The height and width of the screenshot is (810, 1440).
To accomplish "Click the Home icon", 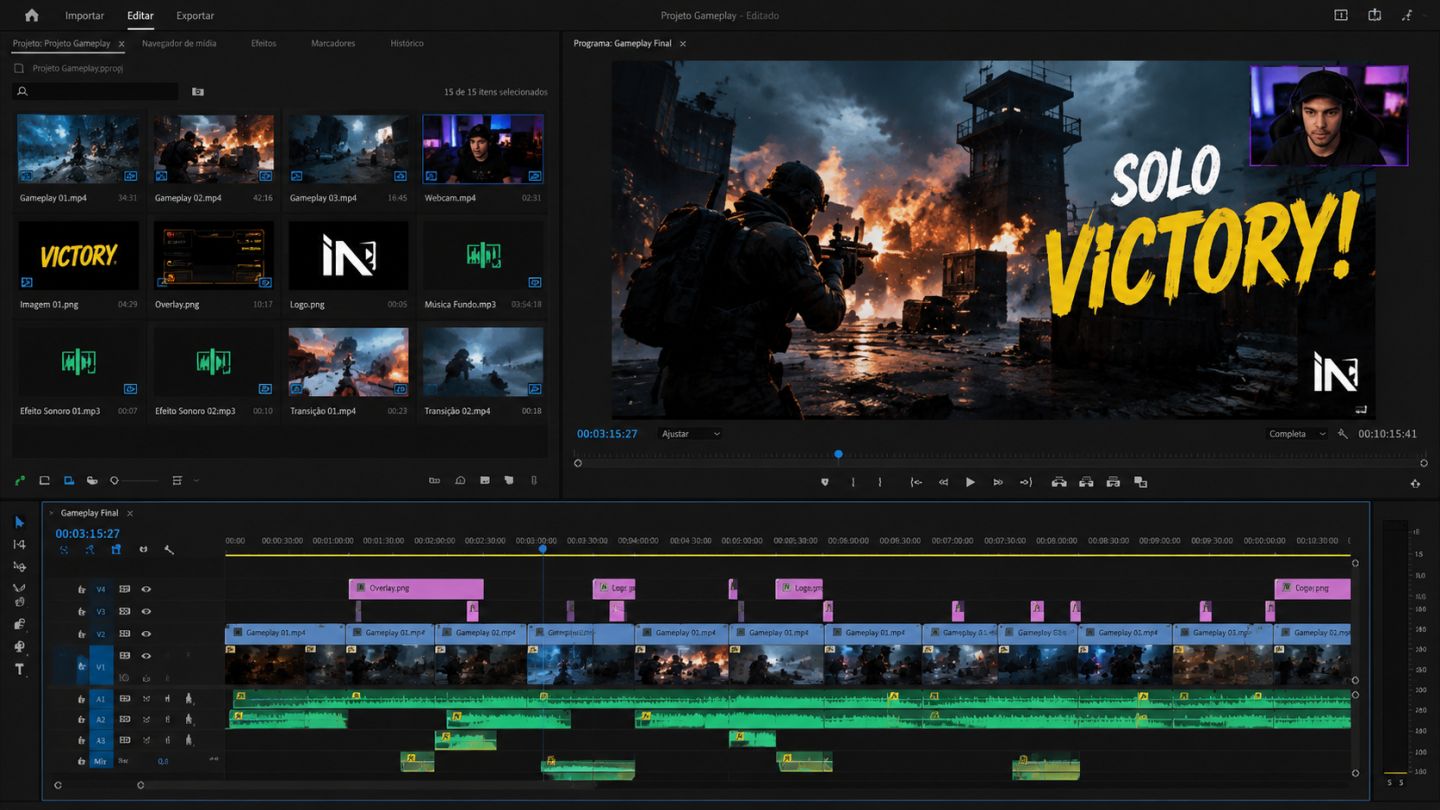I will [x=32, y=15].
